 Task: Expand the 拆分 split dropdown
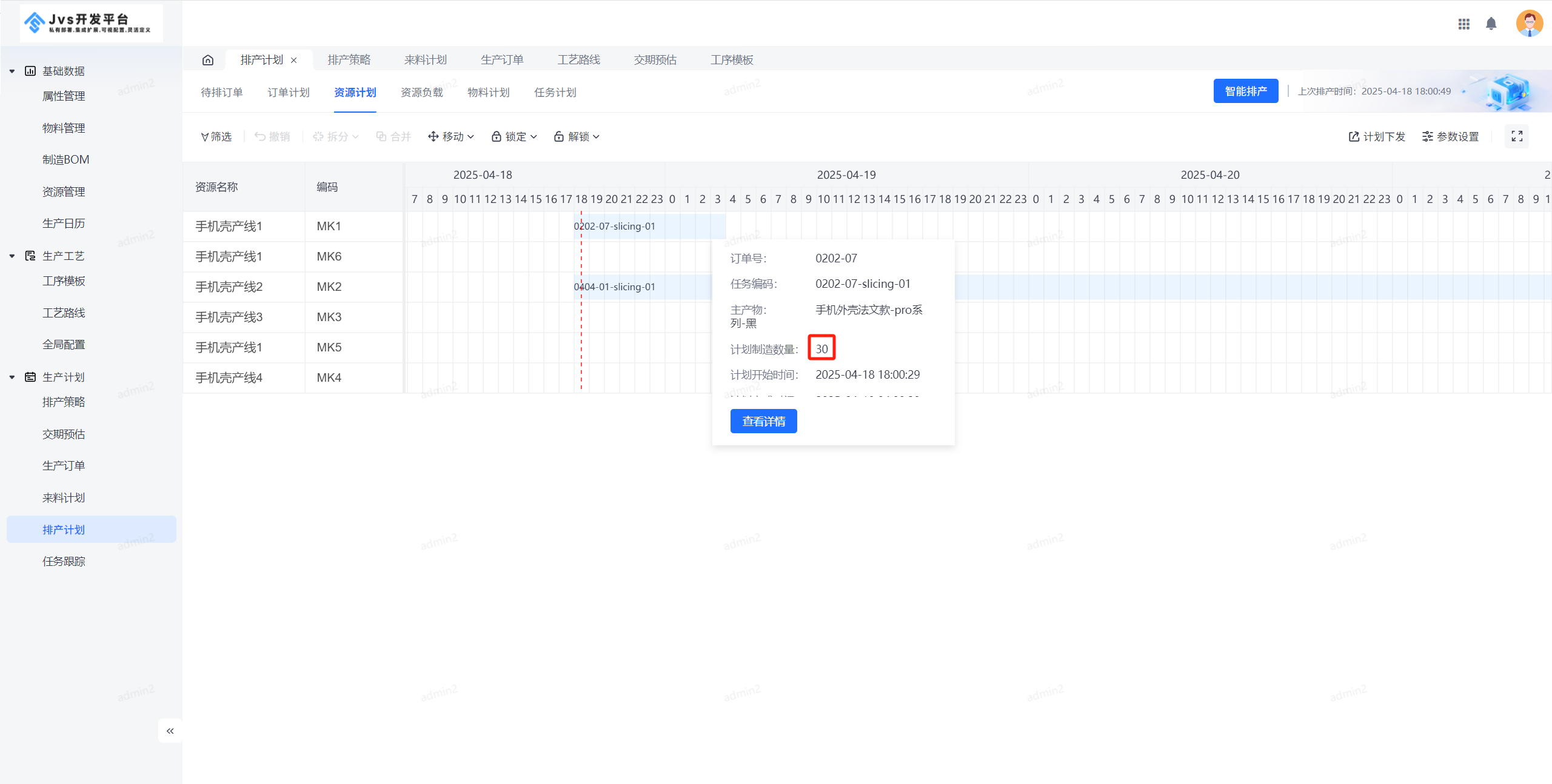coord(355,136)
